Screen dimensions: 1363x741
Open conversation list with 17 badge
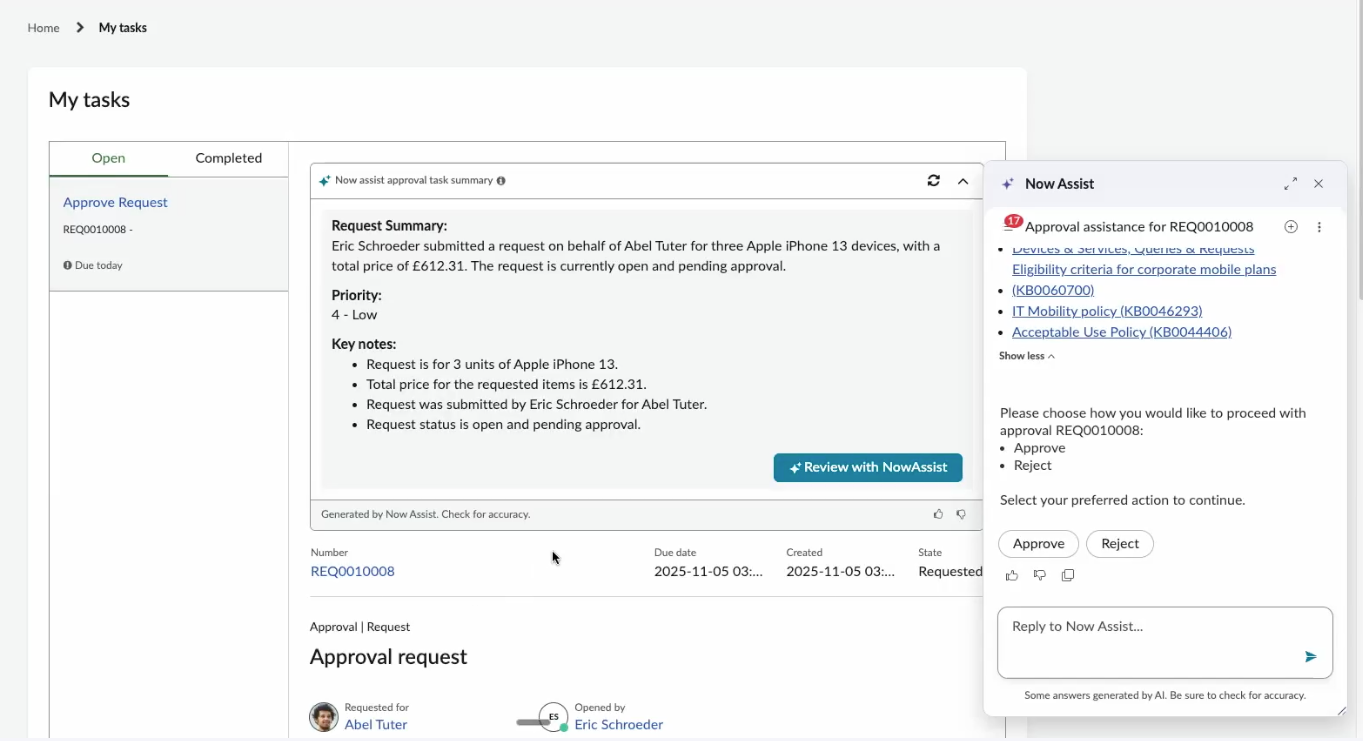[1012, 225]
